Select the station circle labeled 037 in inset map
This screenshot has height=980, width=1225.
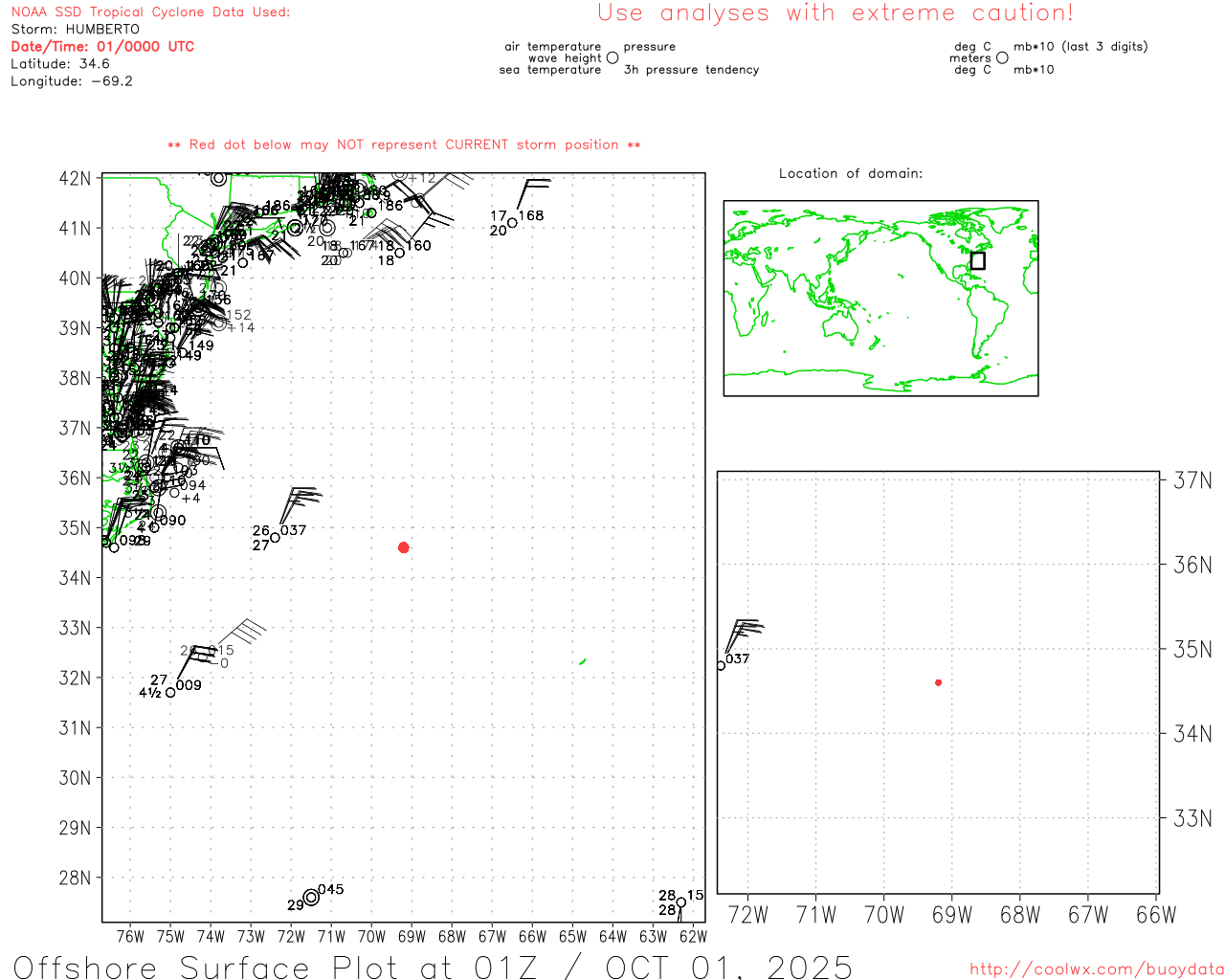721,666
